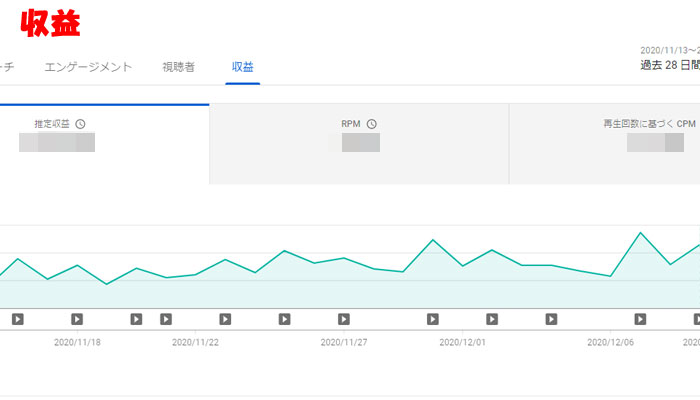The width and height of the screenshot is (700, 400).
Task: Click the 2020/12/06 axis date label
Action: [610, 342]
